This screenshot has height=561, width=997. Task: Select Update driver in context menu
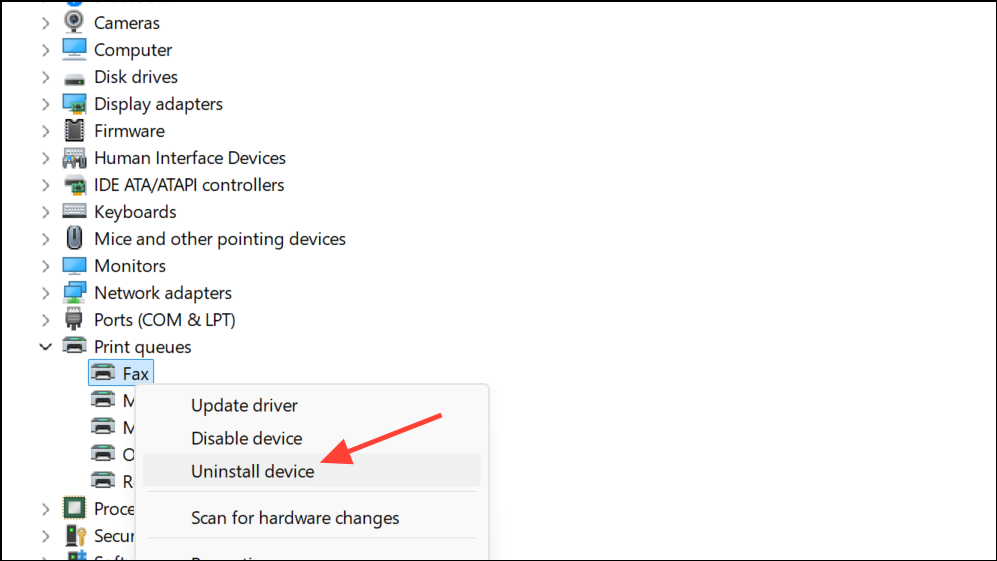point(244,406)
